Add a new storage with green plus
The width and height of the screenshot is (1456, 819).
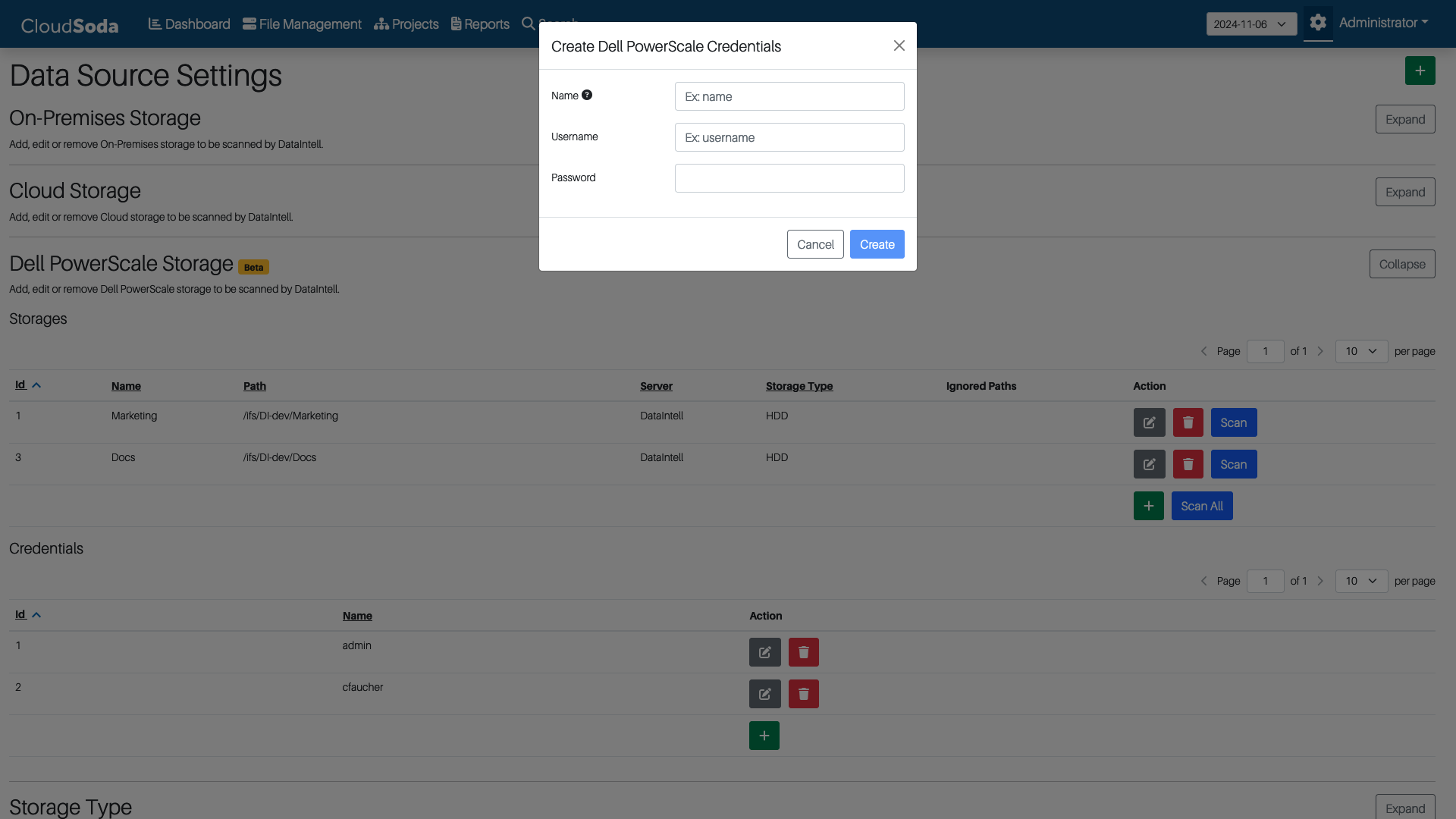[1148, 506]
